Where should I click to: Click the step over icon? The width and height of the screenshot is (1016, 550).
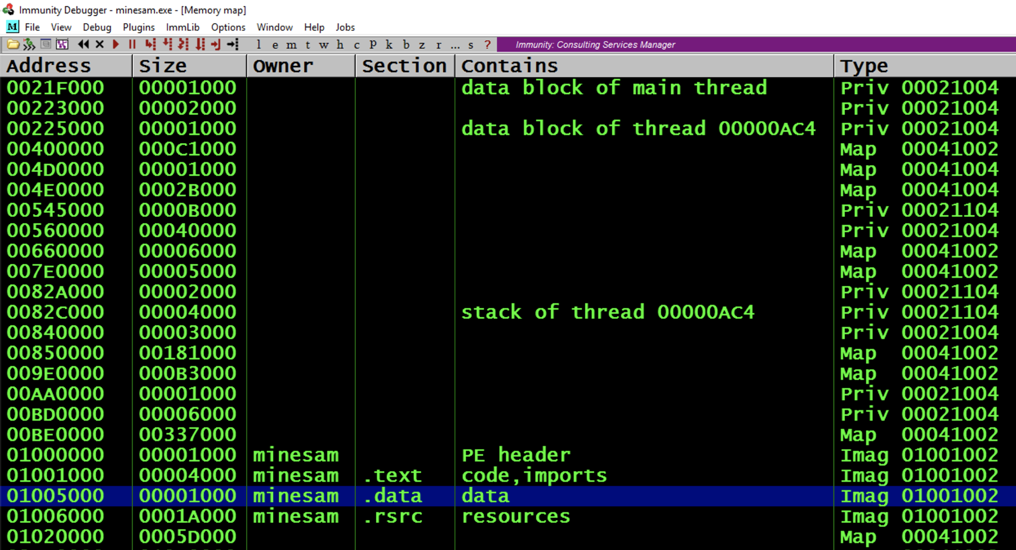coord(167,44)
